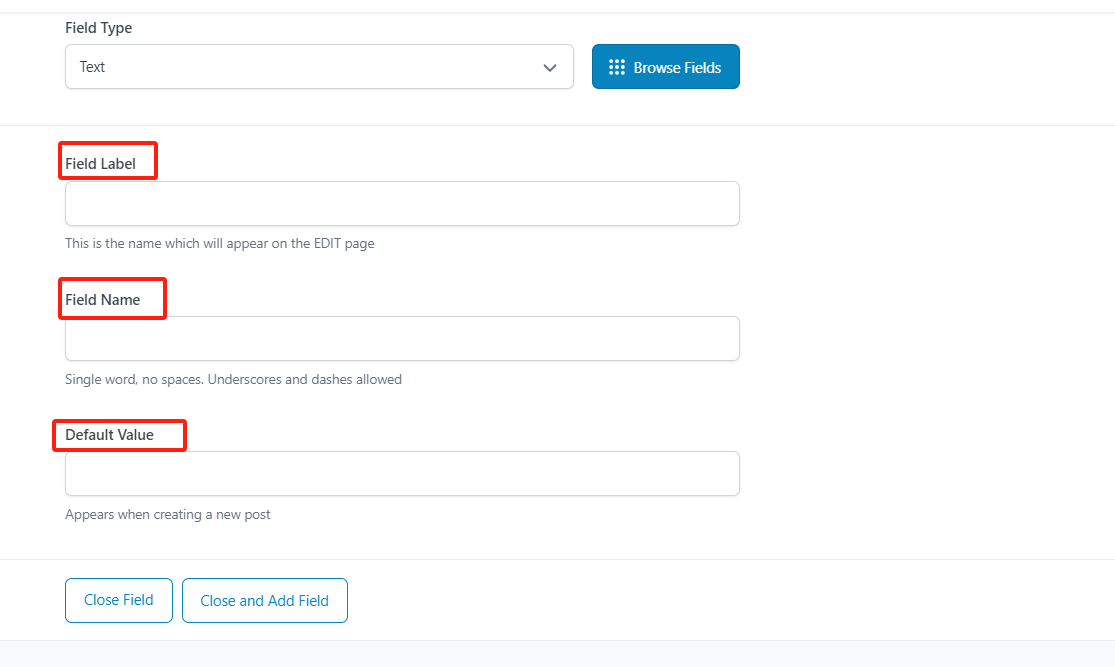Screen dimensions: 1115x667
Task: Expand the Field Type dropdown arrow
Action: 549,67
